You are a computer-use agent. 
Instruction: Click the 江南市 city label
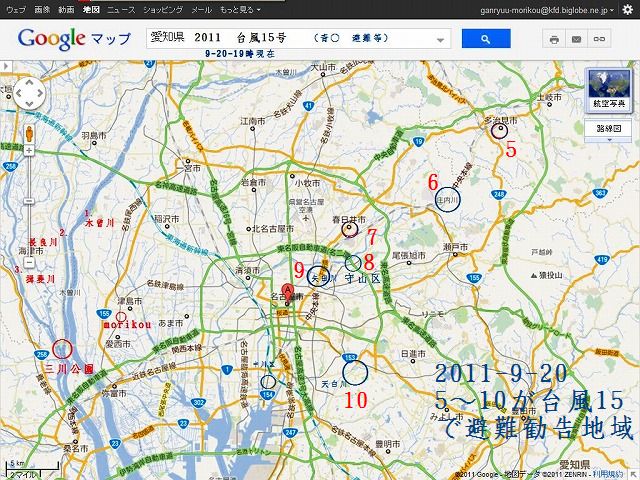coord(253,121)
